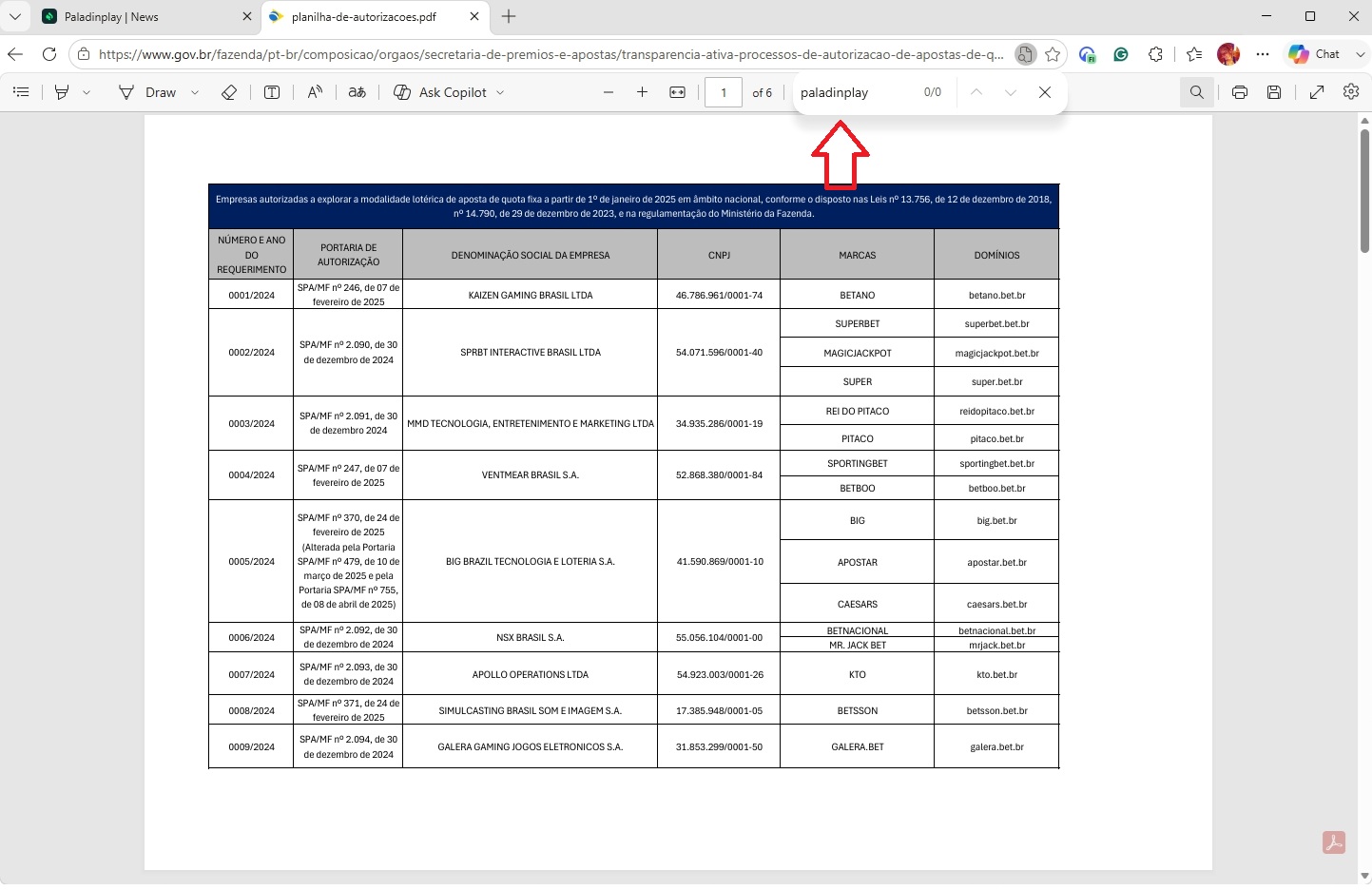Click the address bar URL

(x=551, y=54)
